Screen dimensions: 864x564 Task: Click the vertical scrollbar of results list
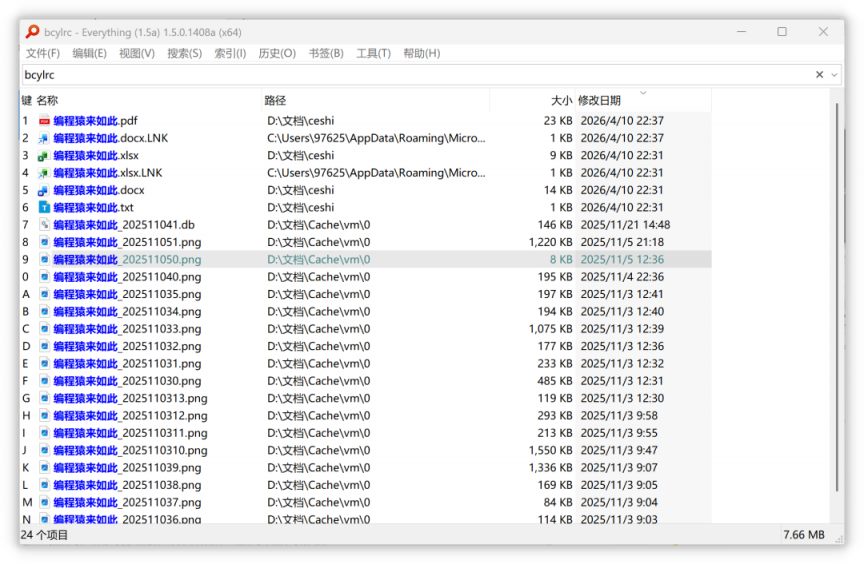pos(837,300)
